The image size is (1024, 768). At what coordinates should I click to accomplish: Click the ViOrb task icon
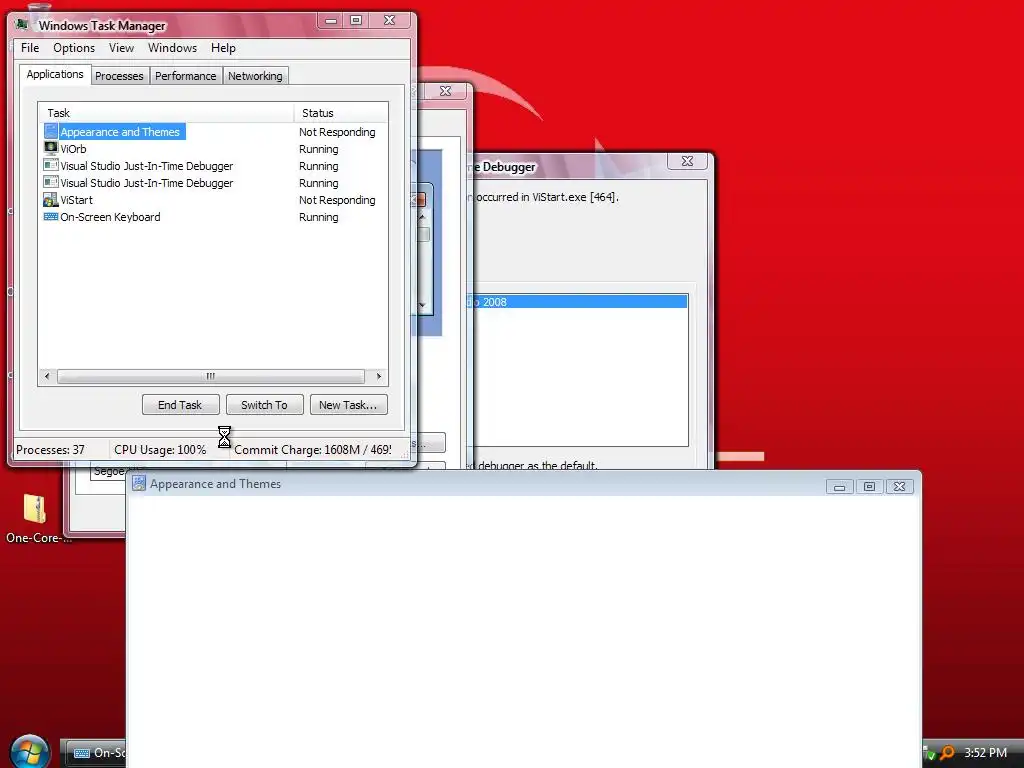[51, 148]
